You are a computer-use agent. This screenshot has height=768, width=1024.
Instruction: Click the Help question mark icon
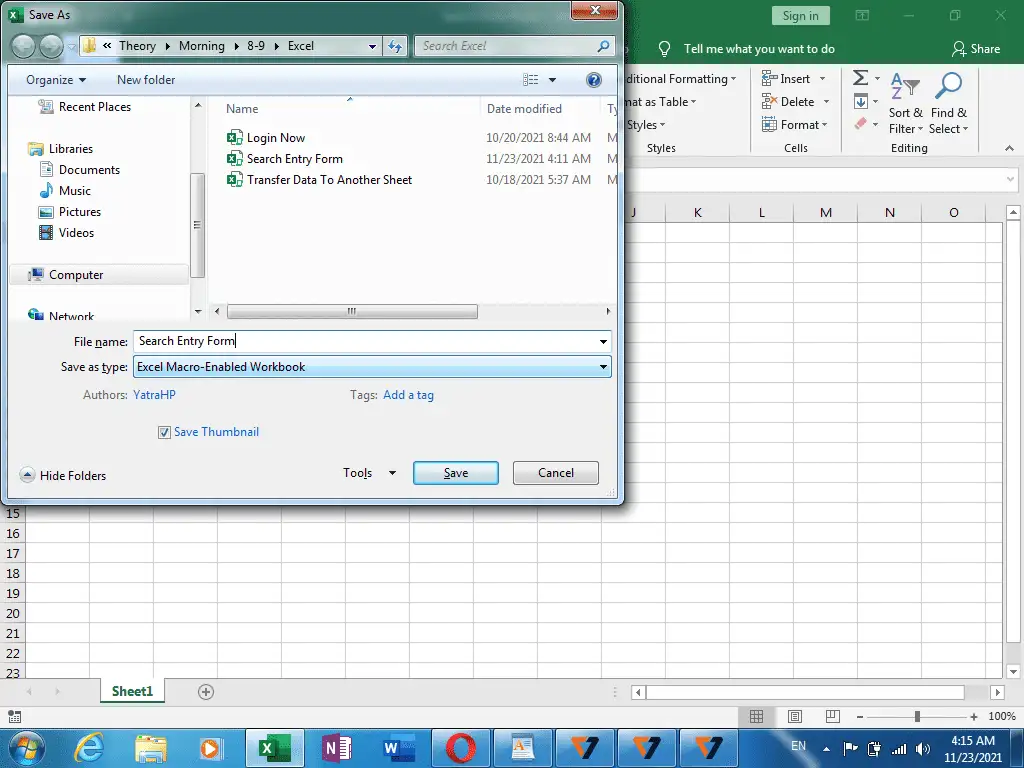[593, 80]
